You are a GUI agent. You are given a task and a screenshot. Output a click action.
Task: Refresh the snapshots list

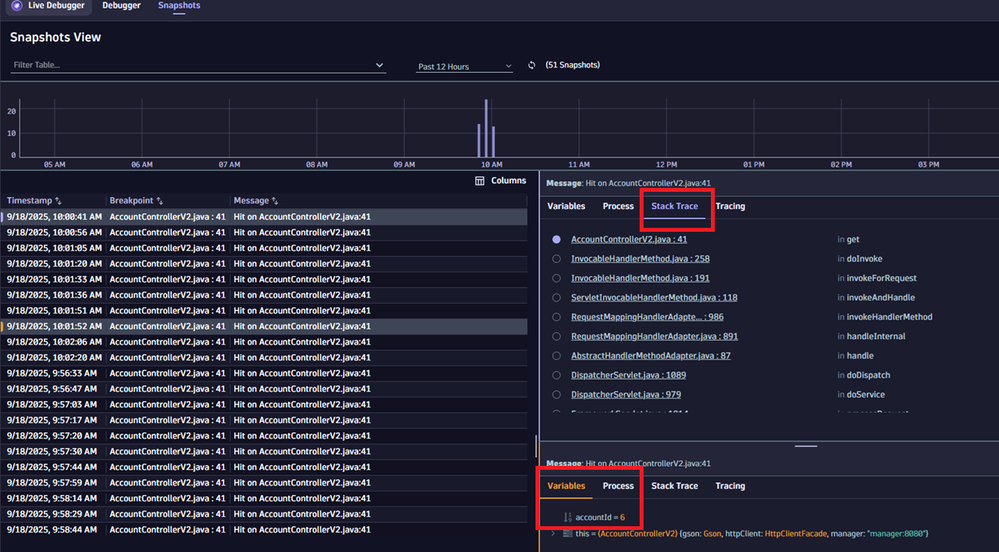pyautogui.click(x=531, y=65)
